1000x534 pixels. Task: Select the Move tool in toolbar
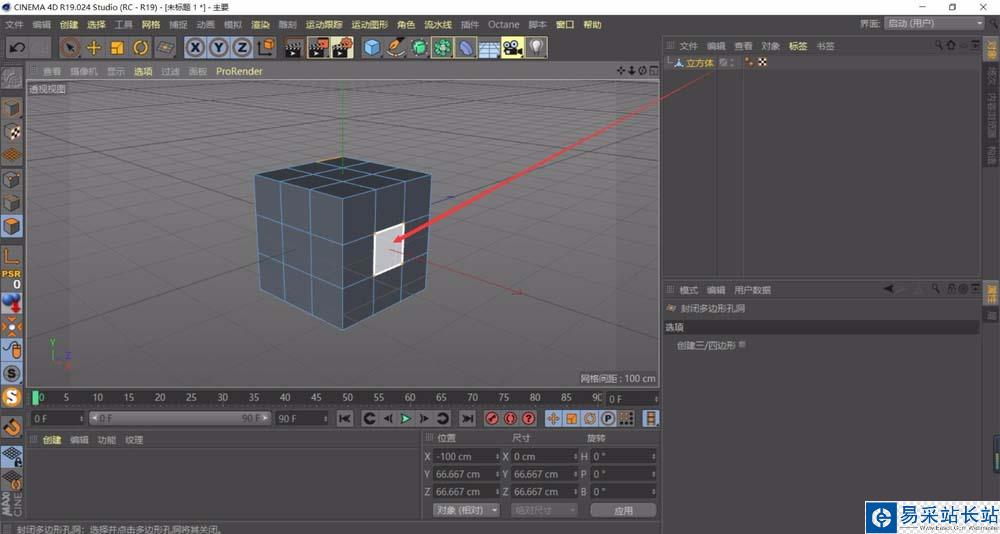click(94, 47)
